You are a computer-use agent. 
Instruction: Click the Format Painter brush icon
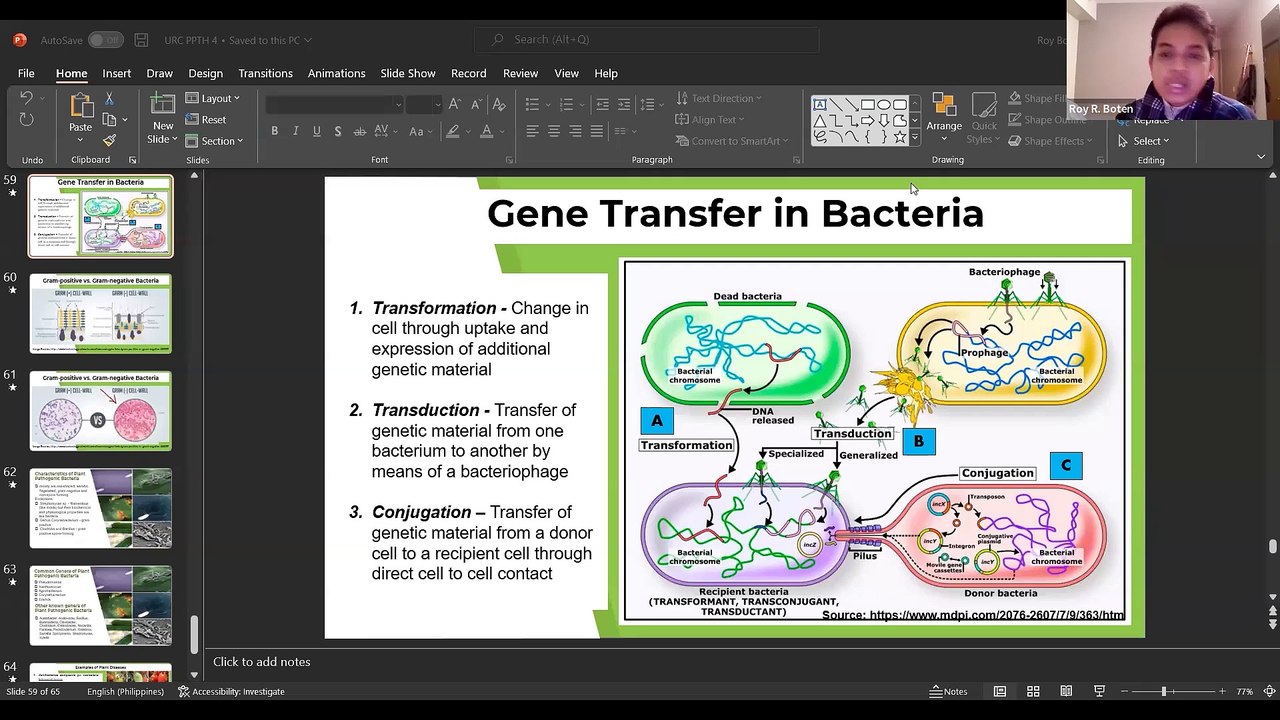point(109,140)
